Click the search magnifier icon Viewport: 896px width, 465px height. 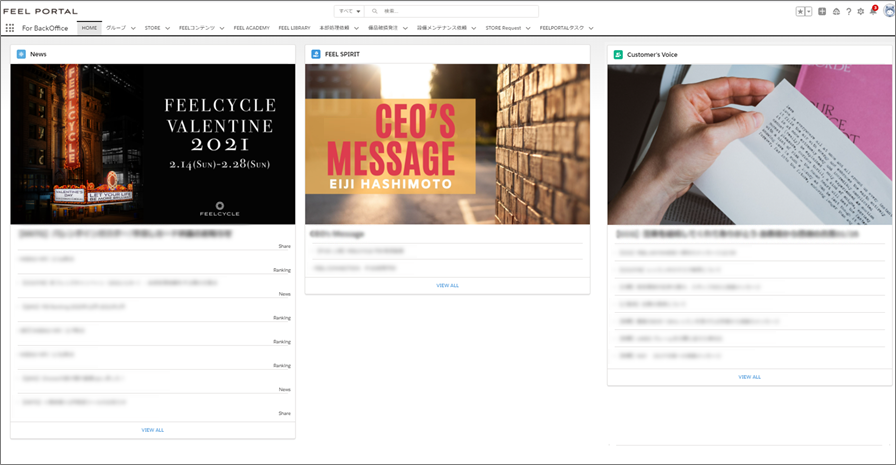375,11
